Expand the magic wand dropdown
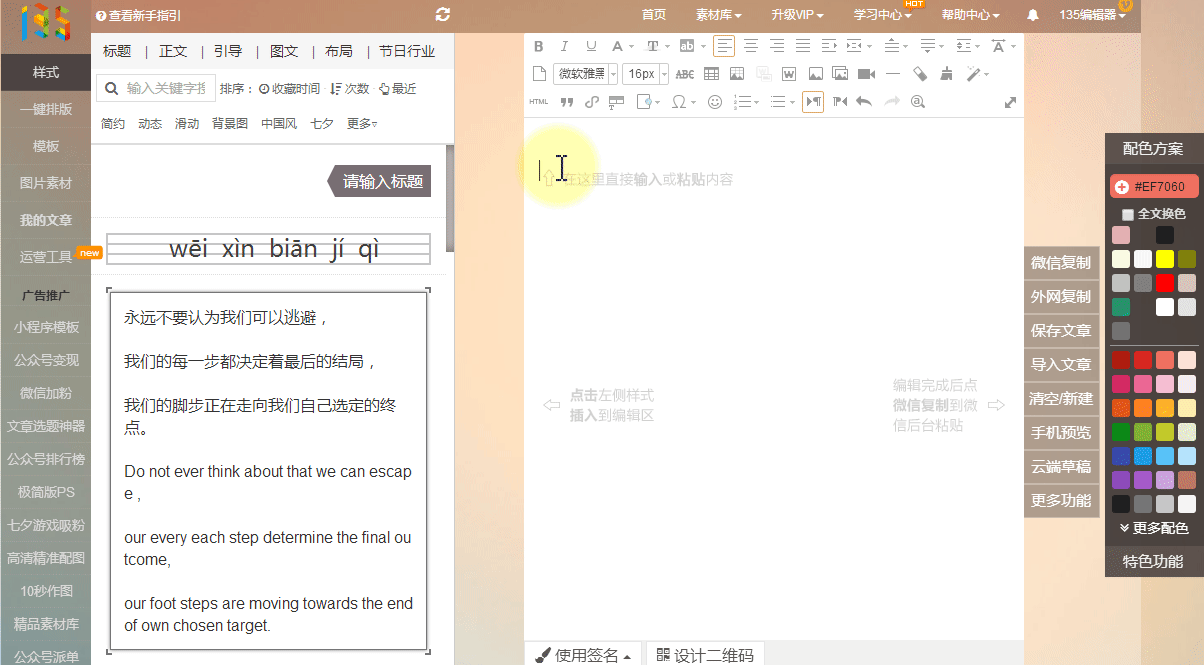1204x665 pixels. tap(986, 74)
